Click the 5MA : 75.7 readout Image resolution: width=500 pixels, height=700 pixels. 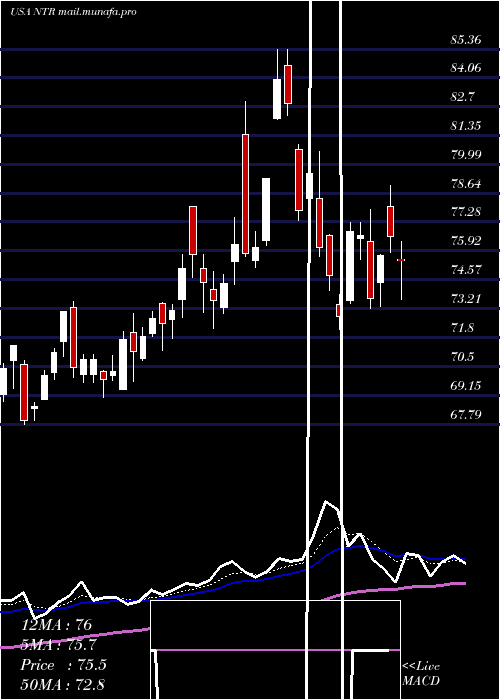(59, 645)
